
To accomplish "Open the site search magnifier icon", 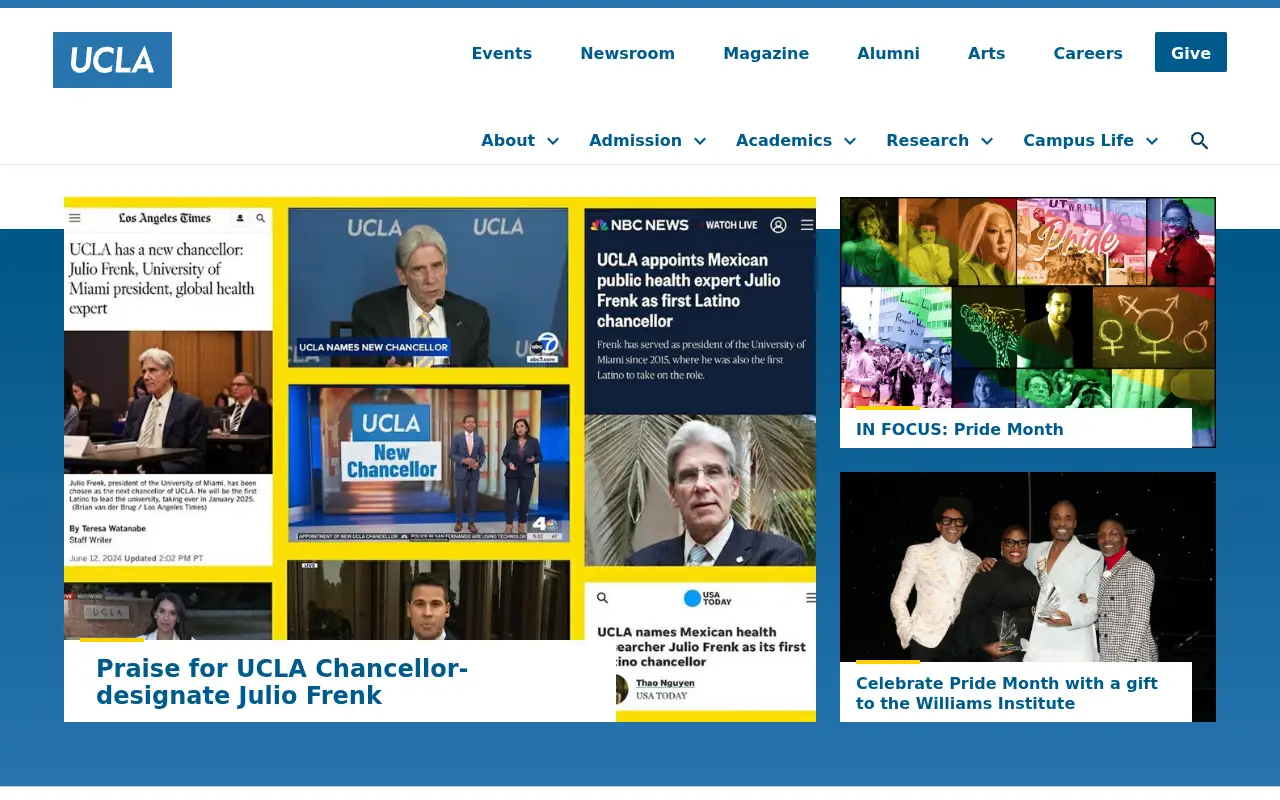I will pyautogui.click(x=1199, y=141).
